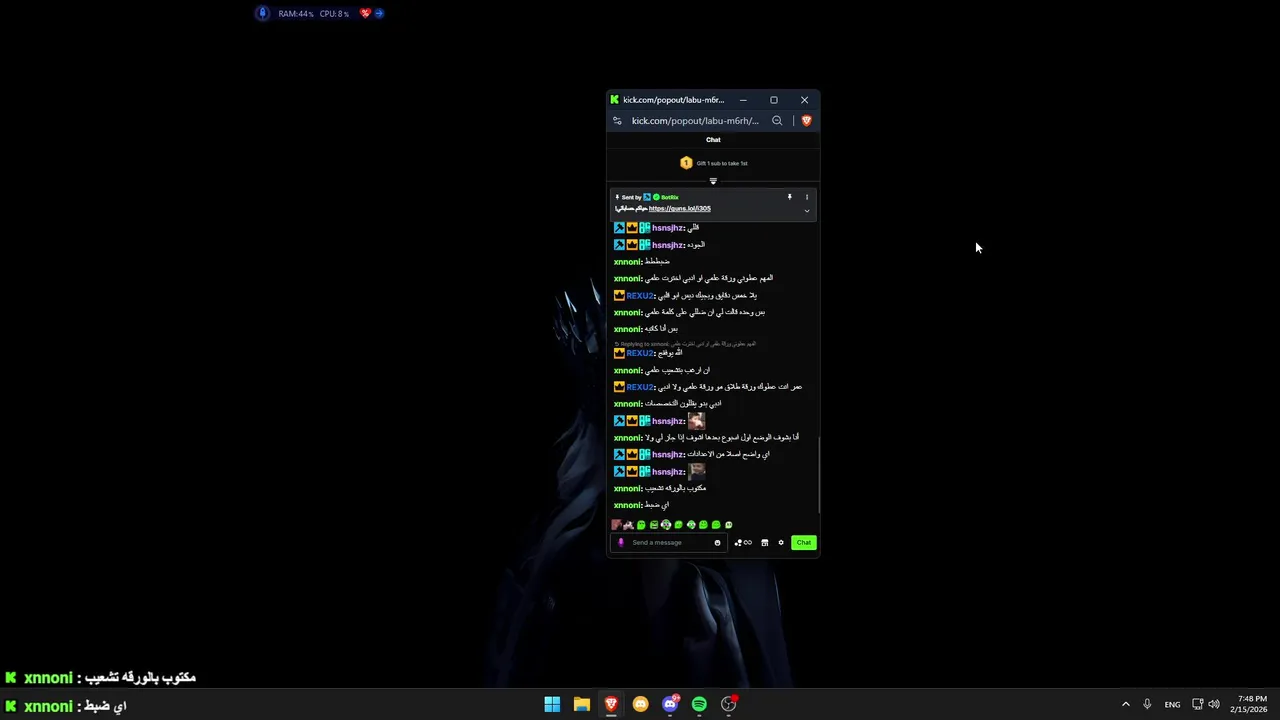The height and width of the screenshot is (720, 1280).
Task: Select the eighth green emote in the bar
Action: [x=703, y=525]
